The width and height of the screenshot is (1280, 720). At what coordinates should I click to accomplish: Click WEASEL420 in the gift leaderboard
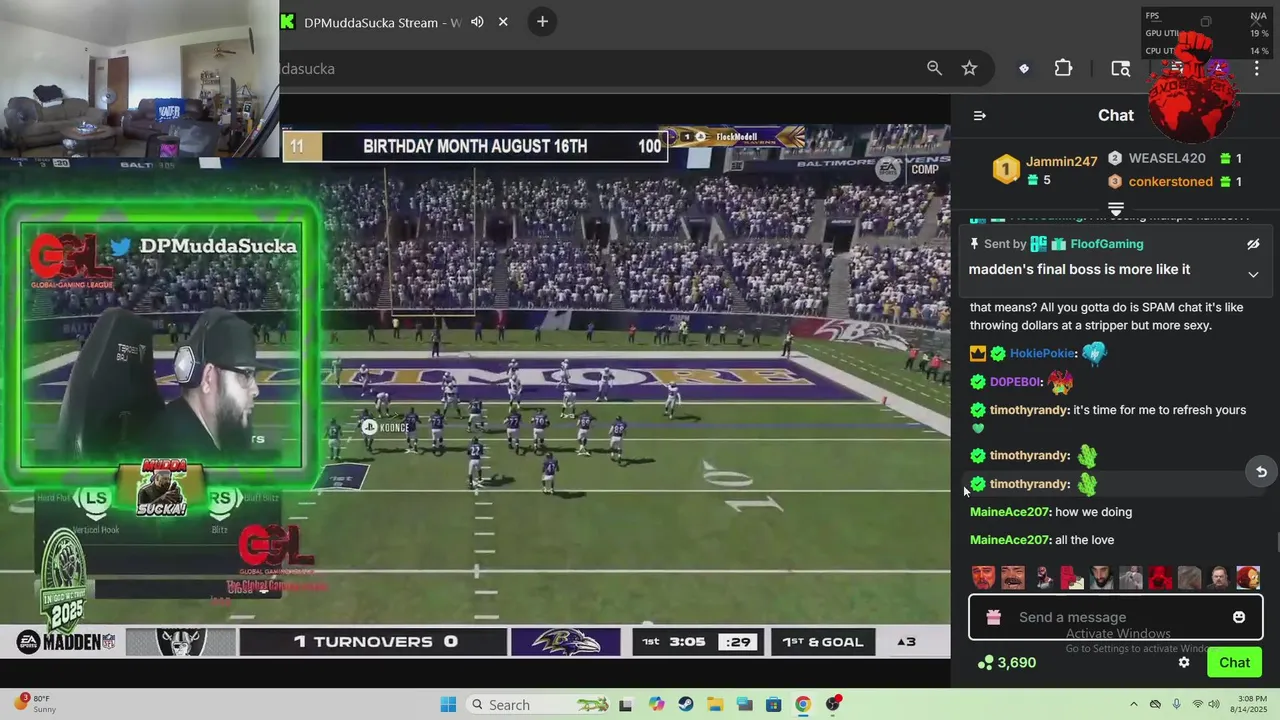(1167, 158)
